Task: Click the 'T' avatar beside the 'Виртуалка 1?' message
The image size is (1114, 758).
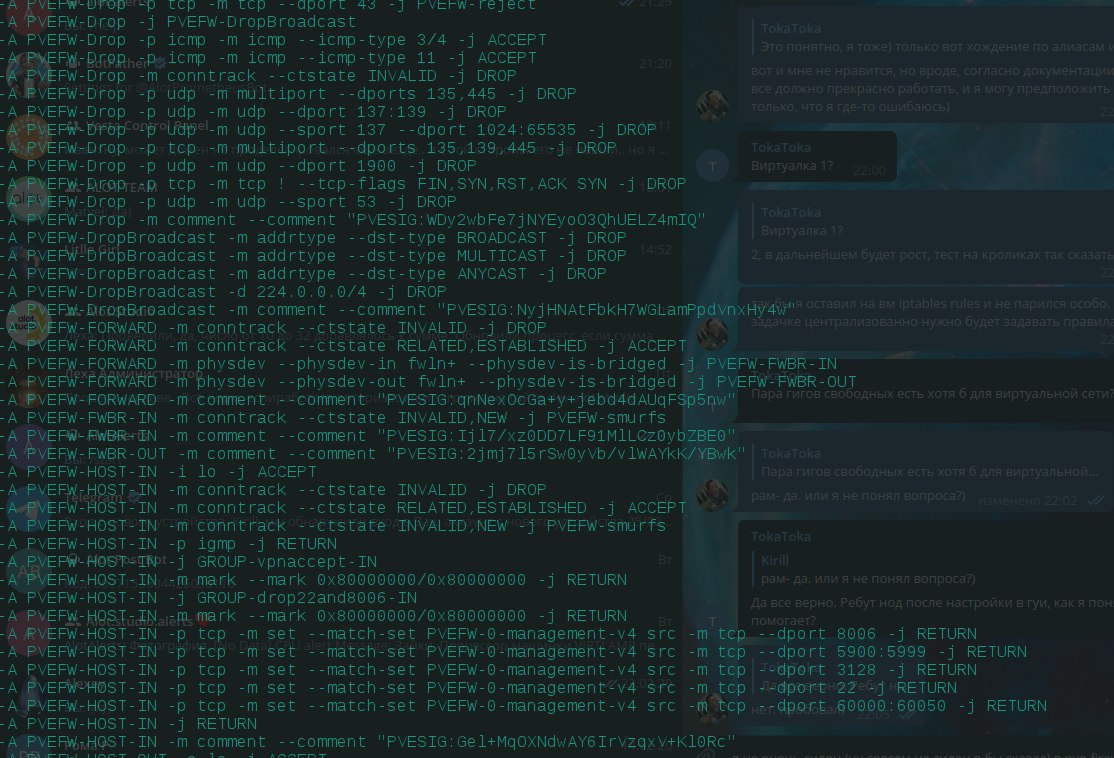Action: click(x=713, y=166)
